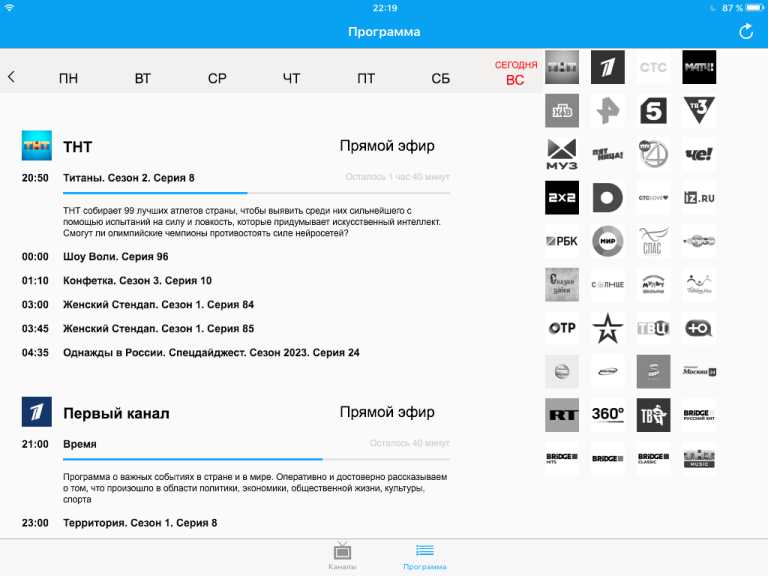Tap the refresh icon in the header
768x576 pixels.
pyautogui.click(x=745, y=32)
